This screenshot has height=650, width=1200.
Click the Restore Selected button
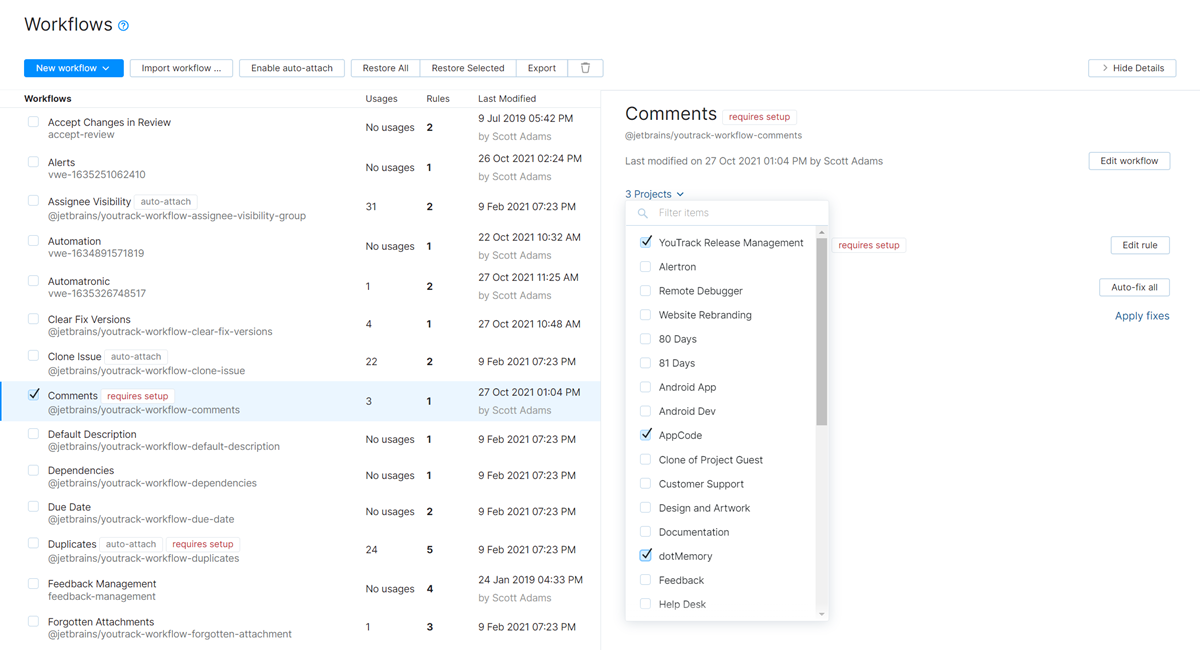pyautogui.click(x=468, y=67)
